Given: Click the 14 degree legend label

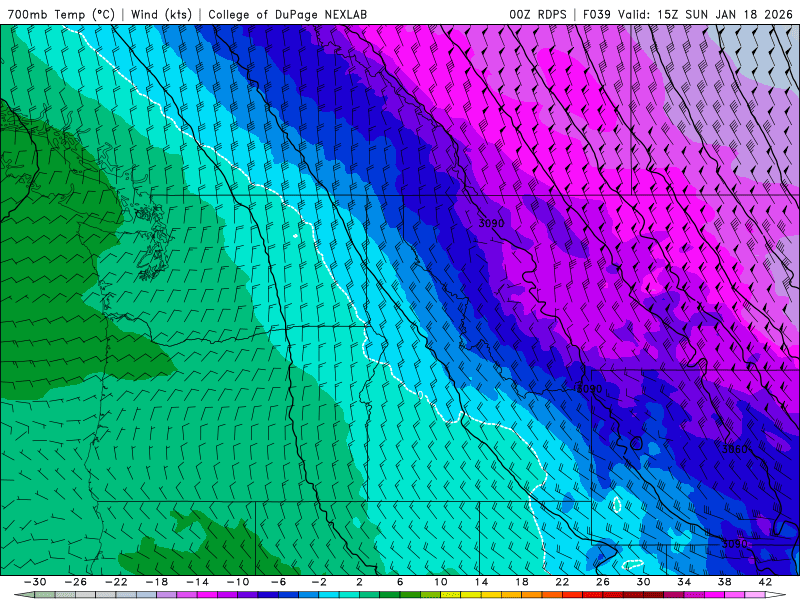Looking at the screenshot, I should (481, 582).
